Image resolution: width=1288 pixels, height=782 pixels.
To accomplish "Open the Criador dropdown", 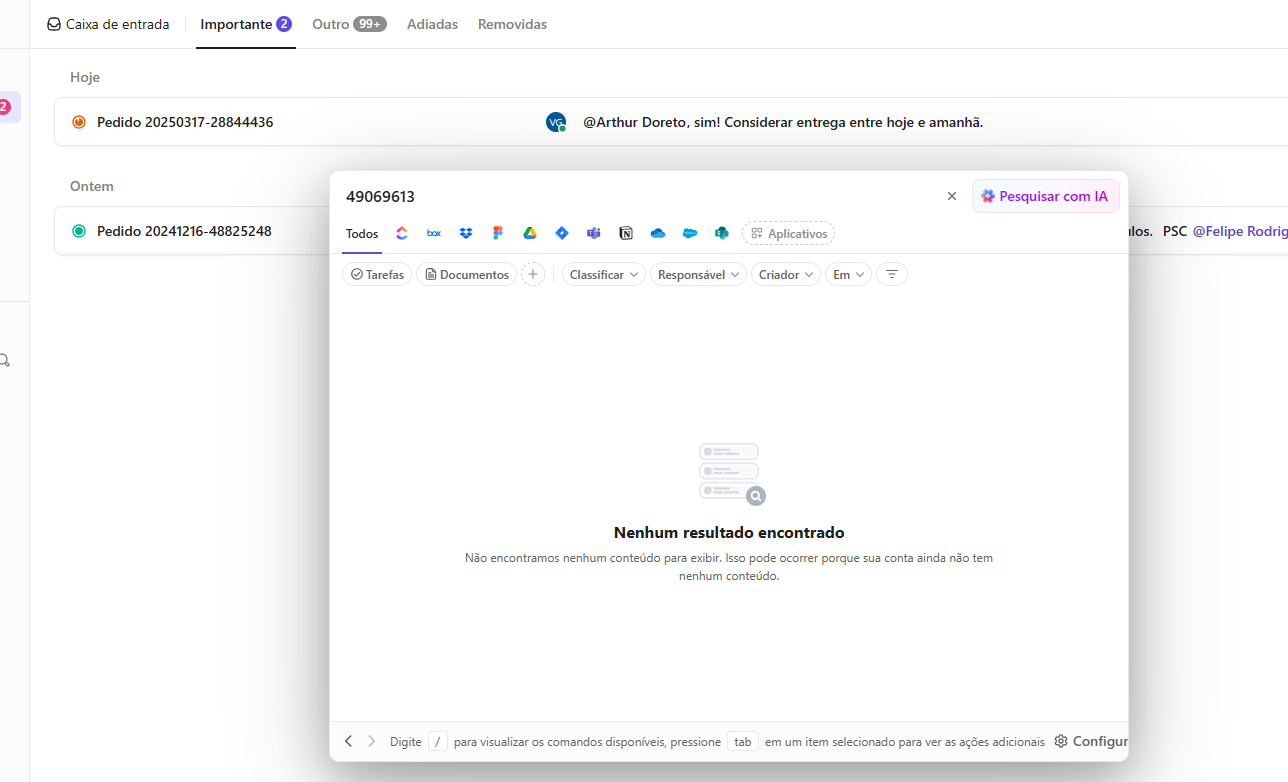I will click(x=785, y=274).
